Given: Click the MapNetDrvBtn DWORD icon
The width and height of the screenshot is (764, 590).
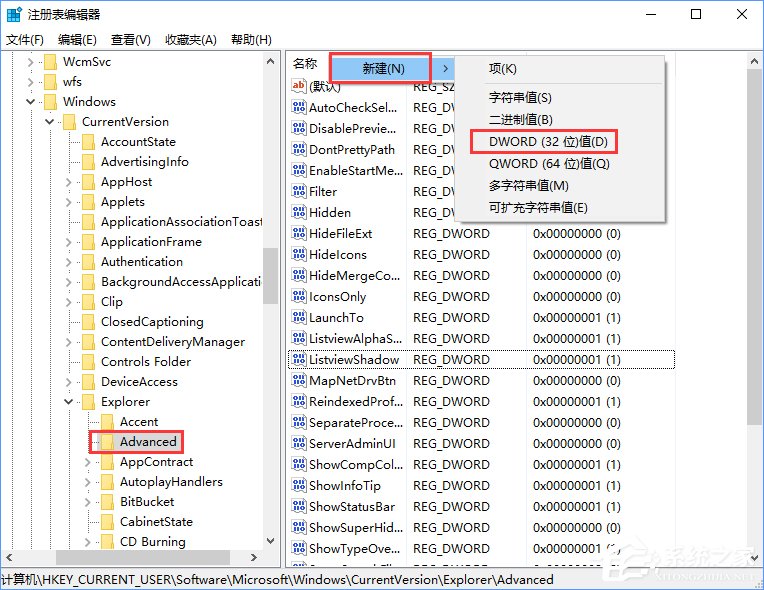Looking at the screenshot, I should tap(298, 381).
